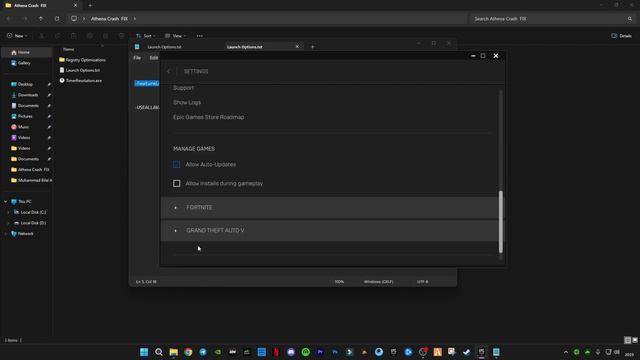Open Netflix from the taskbar
Image resolution: width=640 pixels, height=360 pixels.
click(276, 352)
